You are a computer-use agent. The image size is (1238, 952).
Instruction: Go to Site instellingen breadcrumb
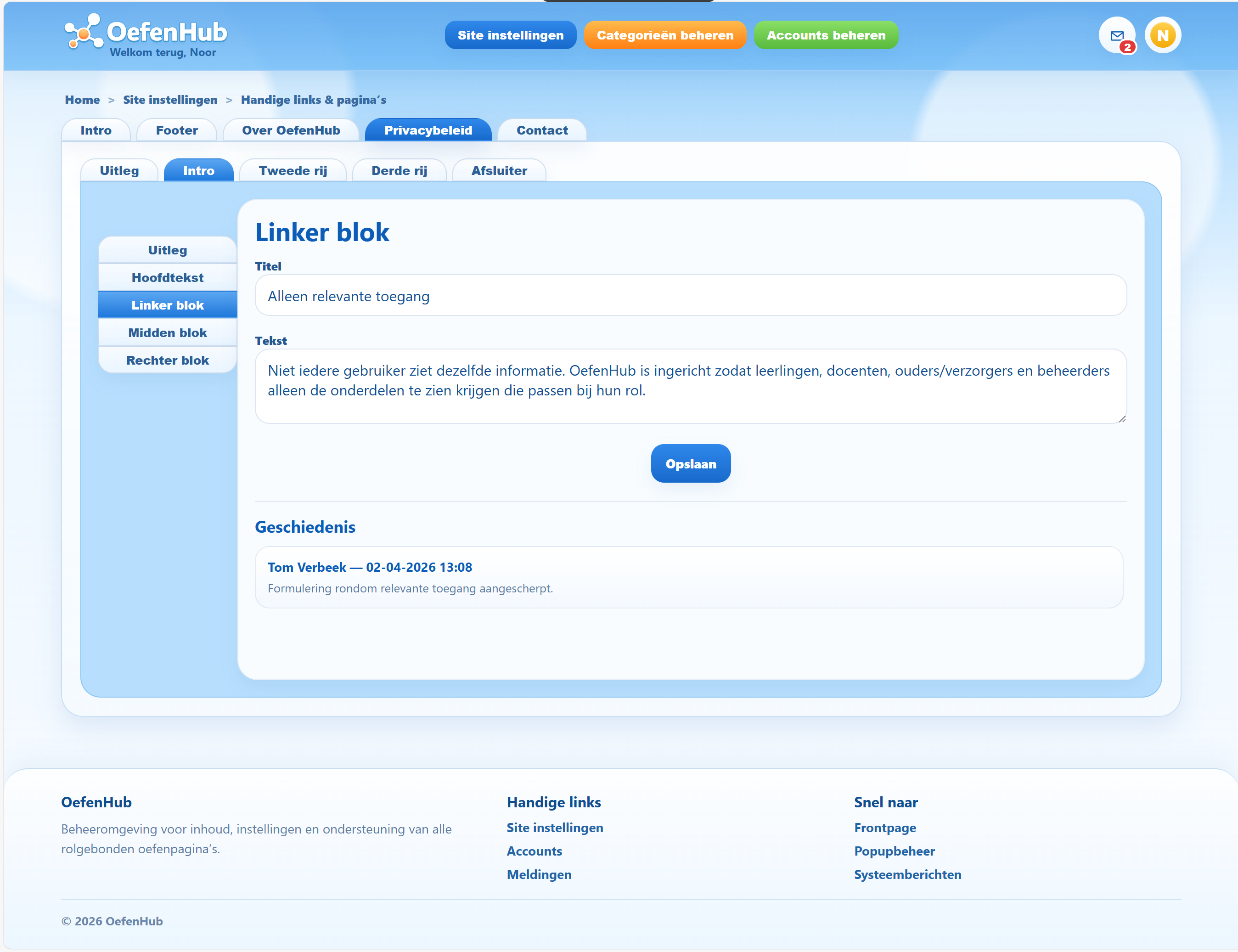170,100
